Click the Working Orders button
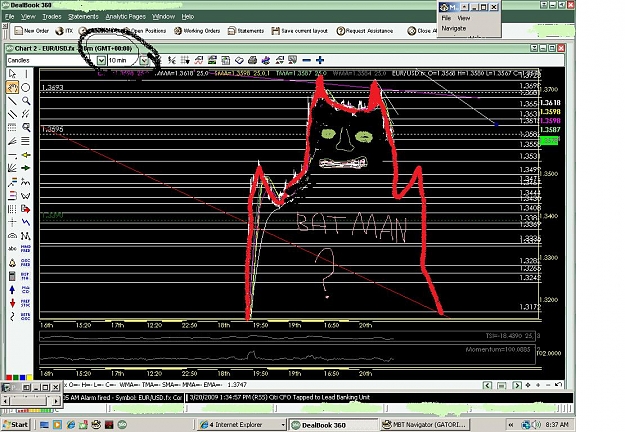 click(x=197, y=31)
